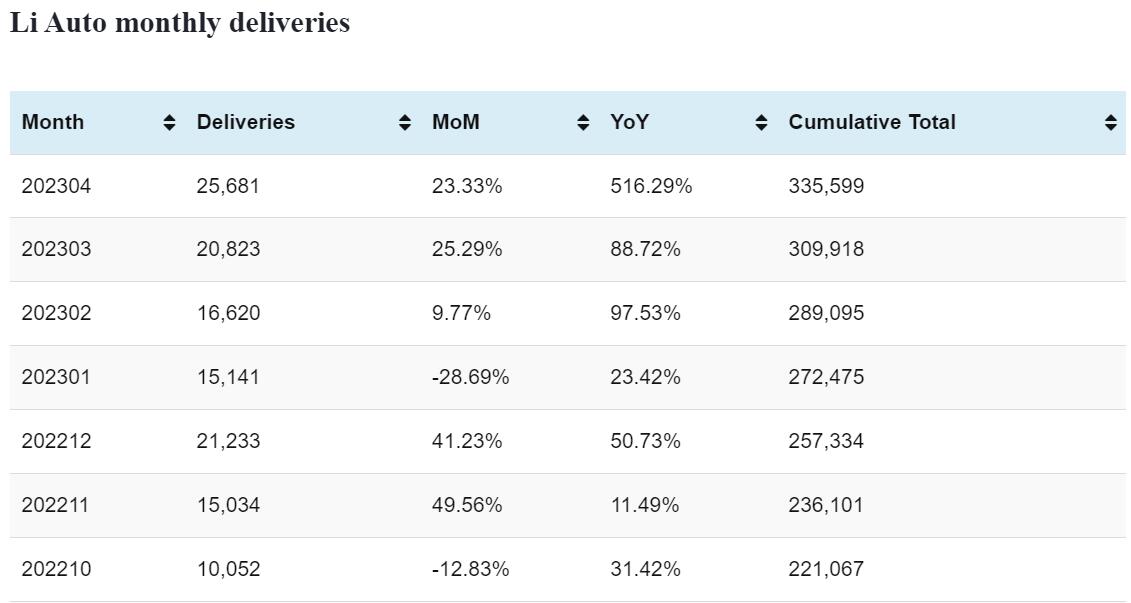Select the 202304 month cell

click(x=56, y=186)
